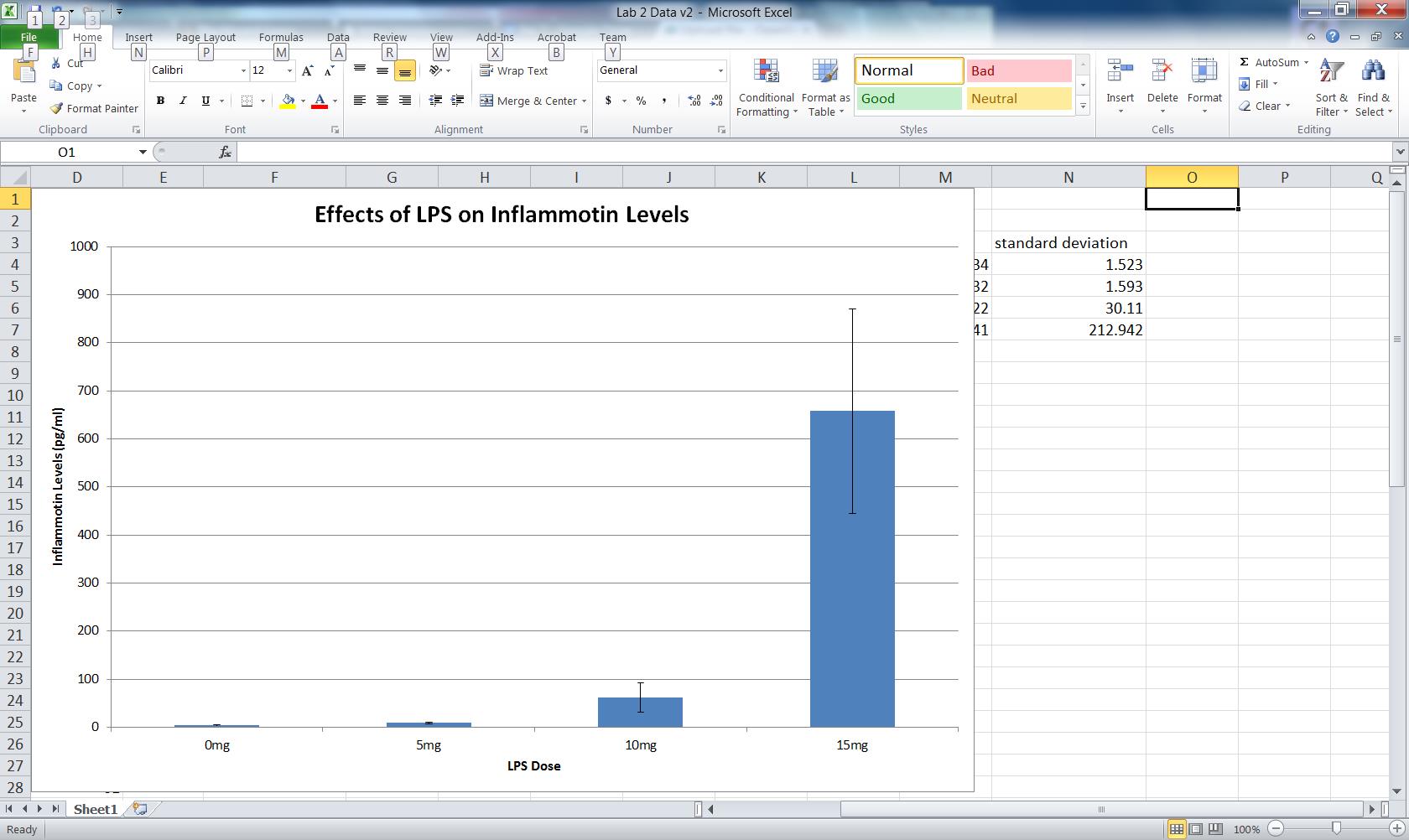Toggle italic formatting
This screenshot has height=840, width=1409.
(x=183, y=101)
